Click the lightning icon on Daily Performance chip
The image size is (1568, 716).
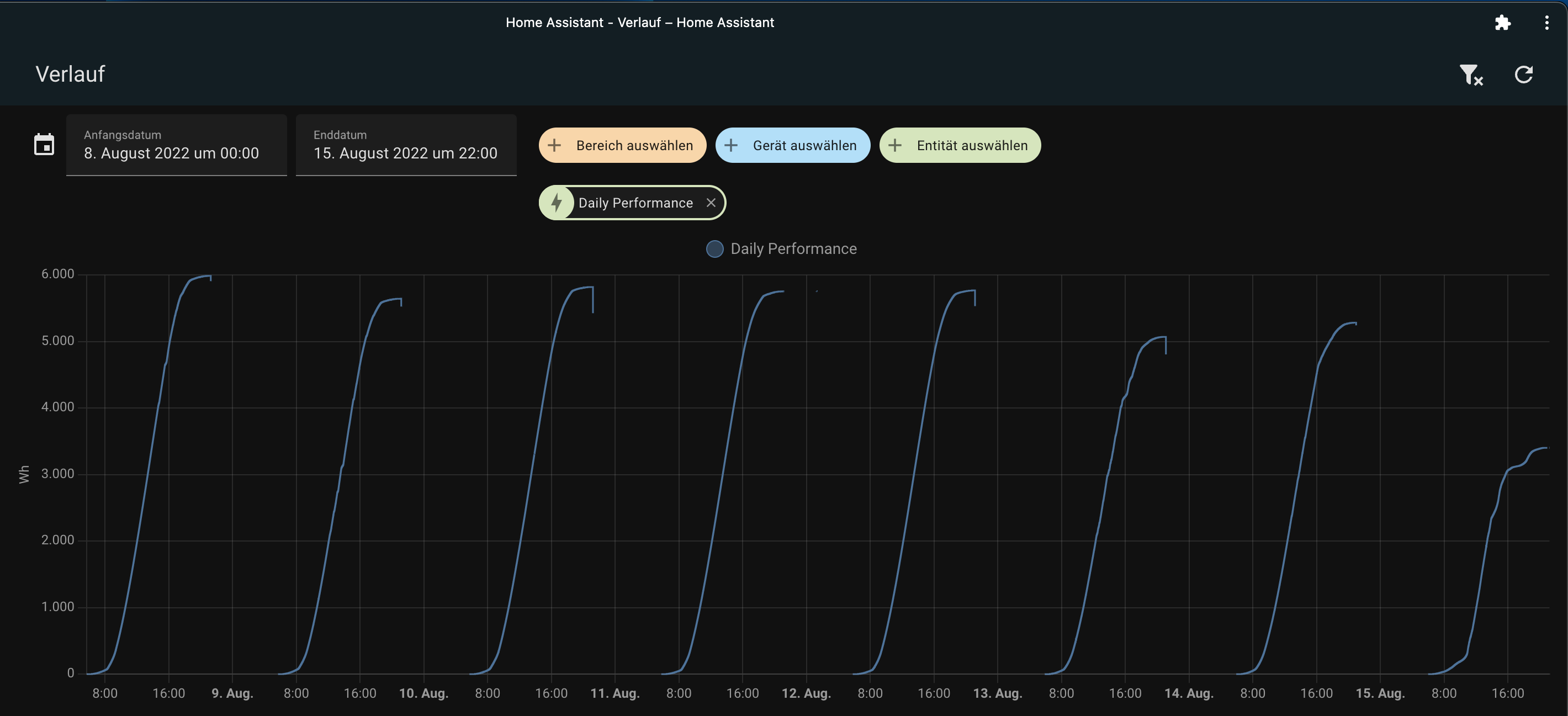coord(558,203)
